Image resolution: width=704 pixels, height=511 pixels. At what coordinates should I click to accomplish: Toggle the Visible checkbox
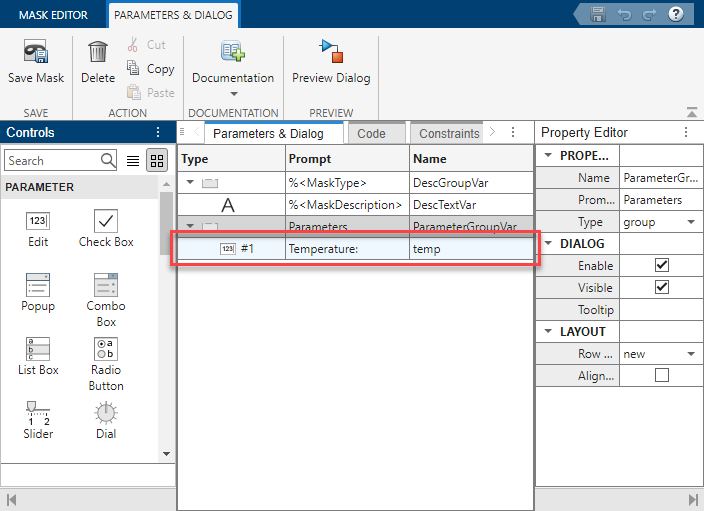tap(661, 288)
